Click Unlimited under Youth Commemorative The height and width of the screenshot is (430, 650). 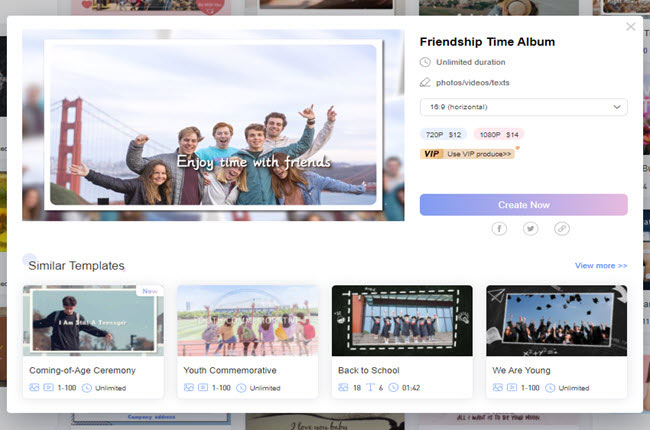click(265, 388)
